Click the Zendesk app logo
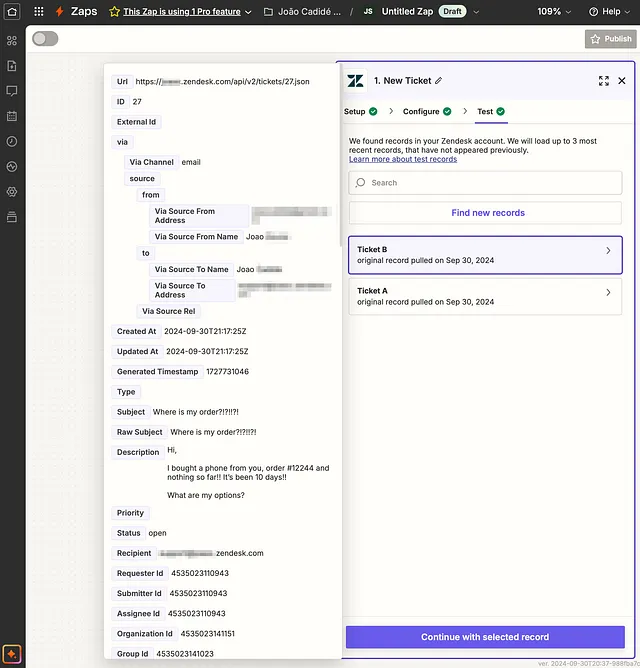Screen dimensions: 640x668 click(355, 81)
